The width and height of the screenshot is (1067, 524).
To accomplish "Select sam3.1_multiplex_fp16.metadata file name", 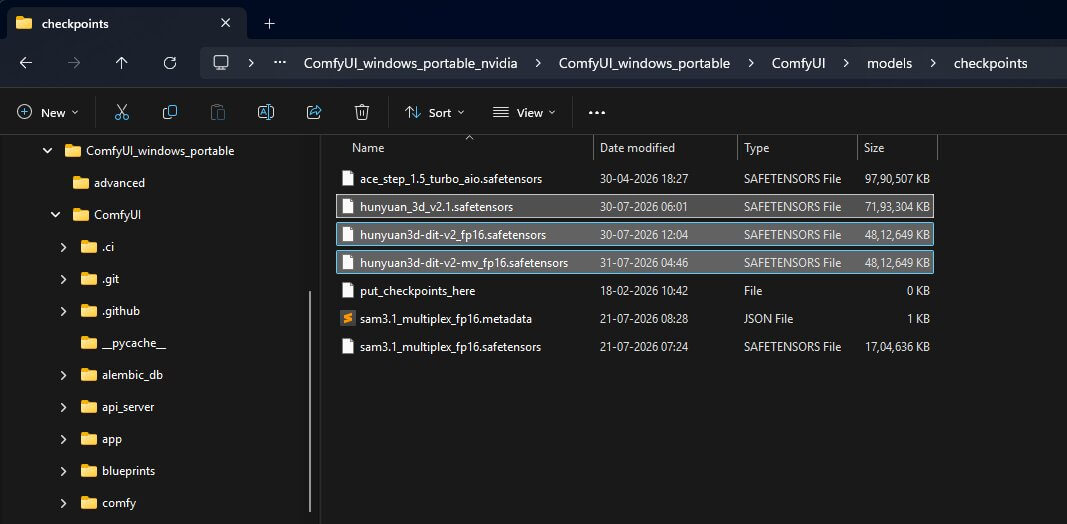I will [446, 318].
